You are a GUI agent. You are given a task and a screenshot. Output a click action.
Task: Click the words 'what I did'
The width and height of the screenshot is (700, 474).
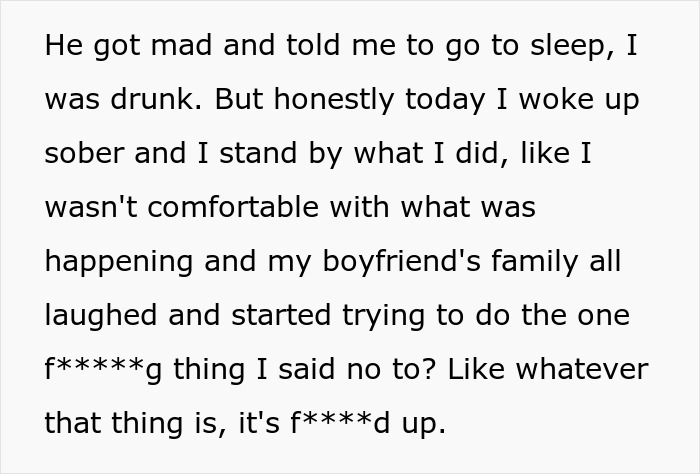(430, 153)
